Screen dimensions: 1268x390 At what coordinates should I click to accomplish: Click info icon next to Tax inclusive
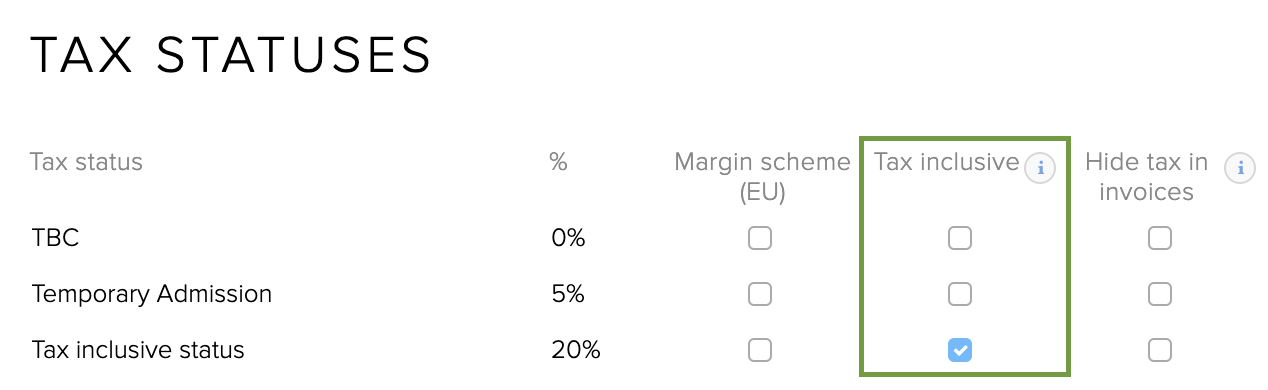click(1040, 168)
